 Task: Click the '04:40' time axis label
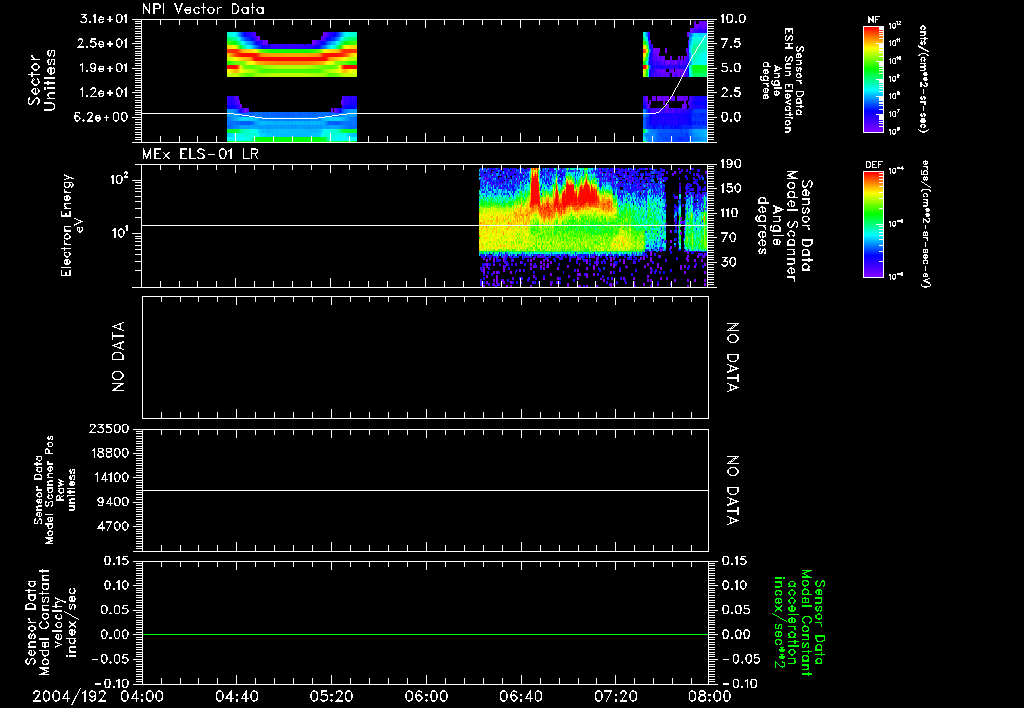(236, 697)
